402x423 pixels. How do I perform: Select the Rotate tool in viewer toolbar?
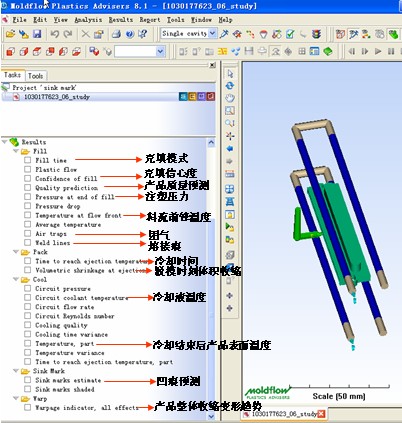230,86
